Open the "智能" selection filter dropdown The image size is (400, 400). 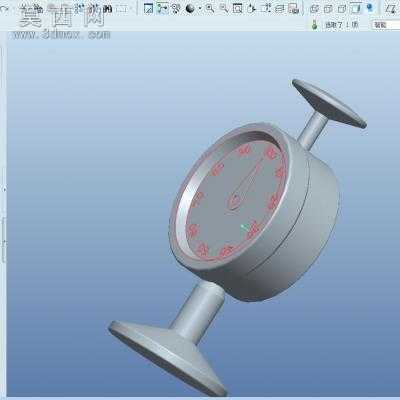point(385,25)
